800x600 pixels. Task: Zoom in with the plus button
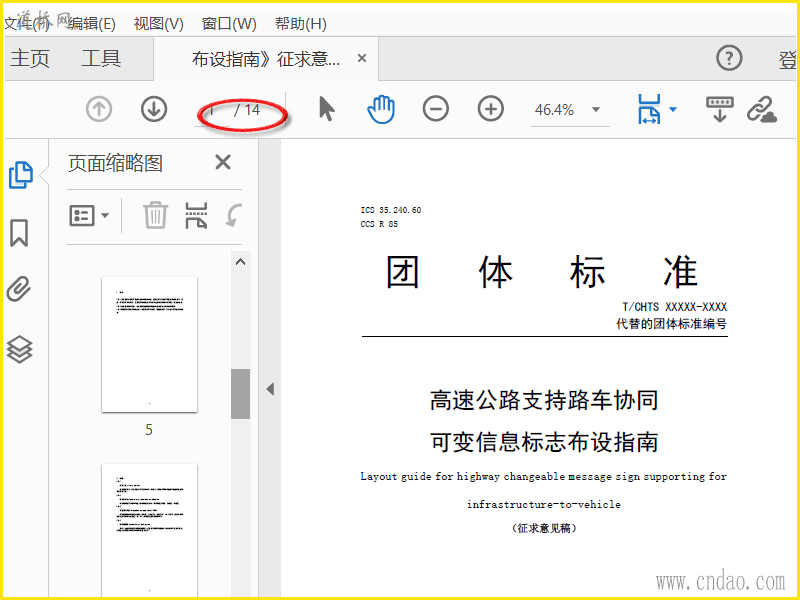click(491, 109)
